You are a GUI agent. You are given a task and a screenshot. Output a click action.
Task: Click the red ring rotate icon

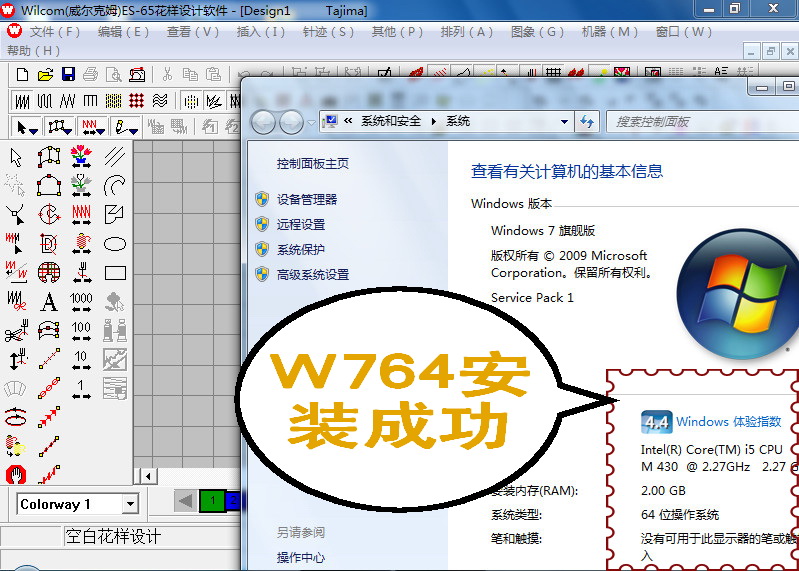click(16, 417)
